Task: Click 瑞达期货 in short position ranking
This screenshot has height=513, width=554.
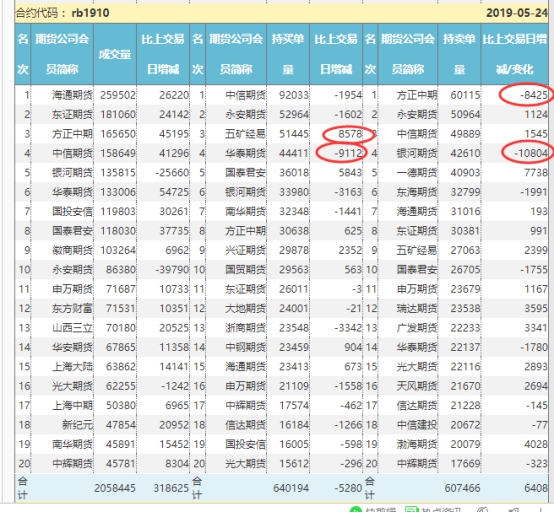Action: pyautogui.click(x=417, y=309)
